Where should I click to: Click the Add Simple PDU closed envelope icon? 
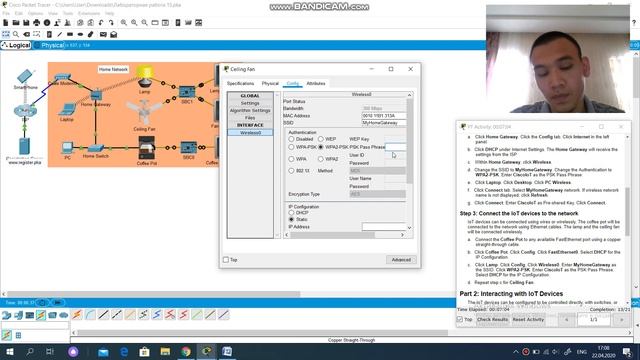point(103,35)
